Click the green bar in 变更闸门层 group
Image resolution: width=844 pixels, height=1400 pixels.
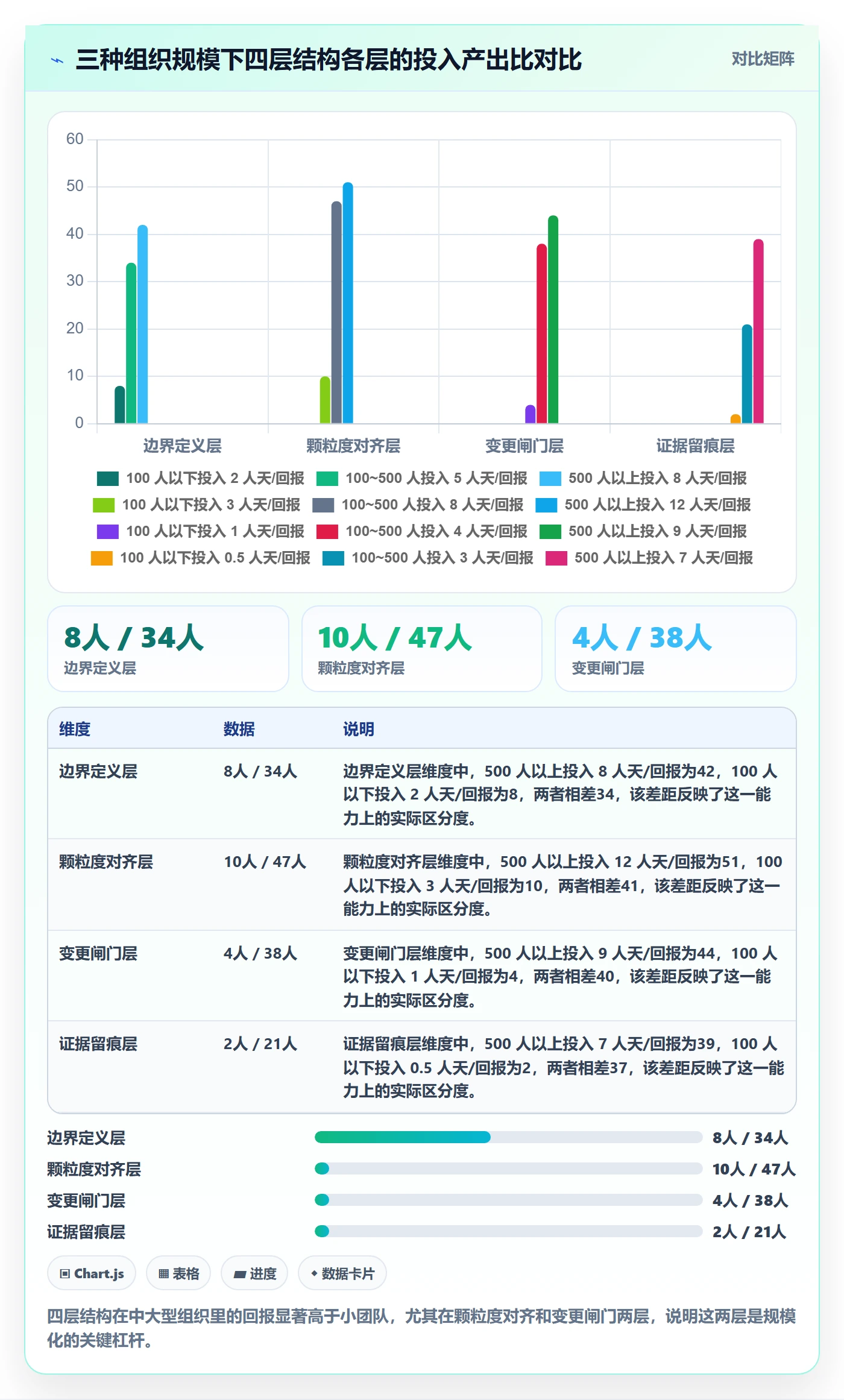pos(553,320)
